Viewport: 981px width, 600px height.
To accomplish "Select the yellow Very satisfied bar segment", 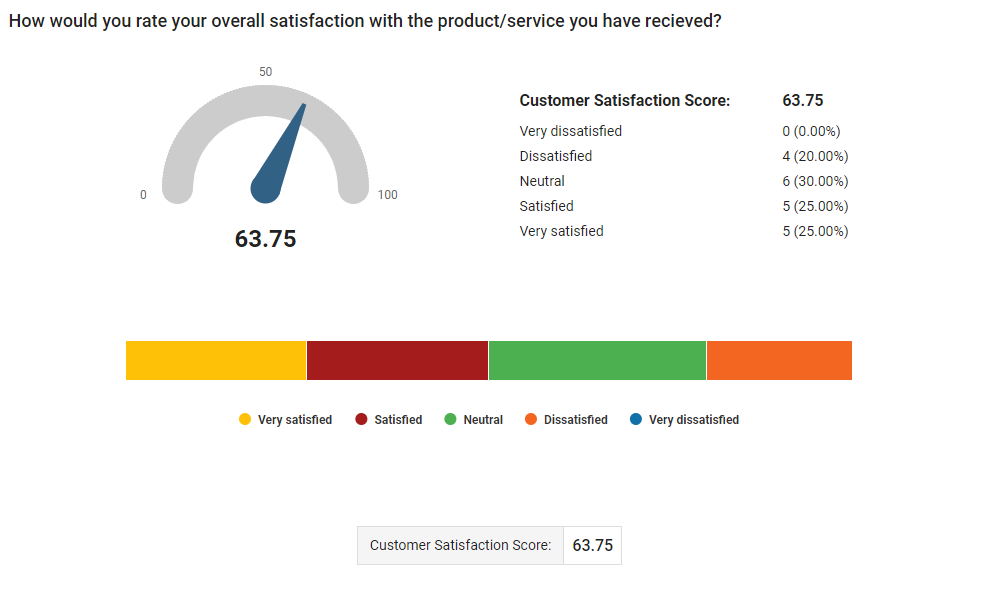I will 216,360.
